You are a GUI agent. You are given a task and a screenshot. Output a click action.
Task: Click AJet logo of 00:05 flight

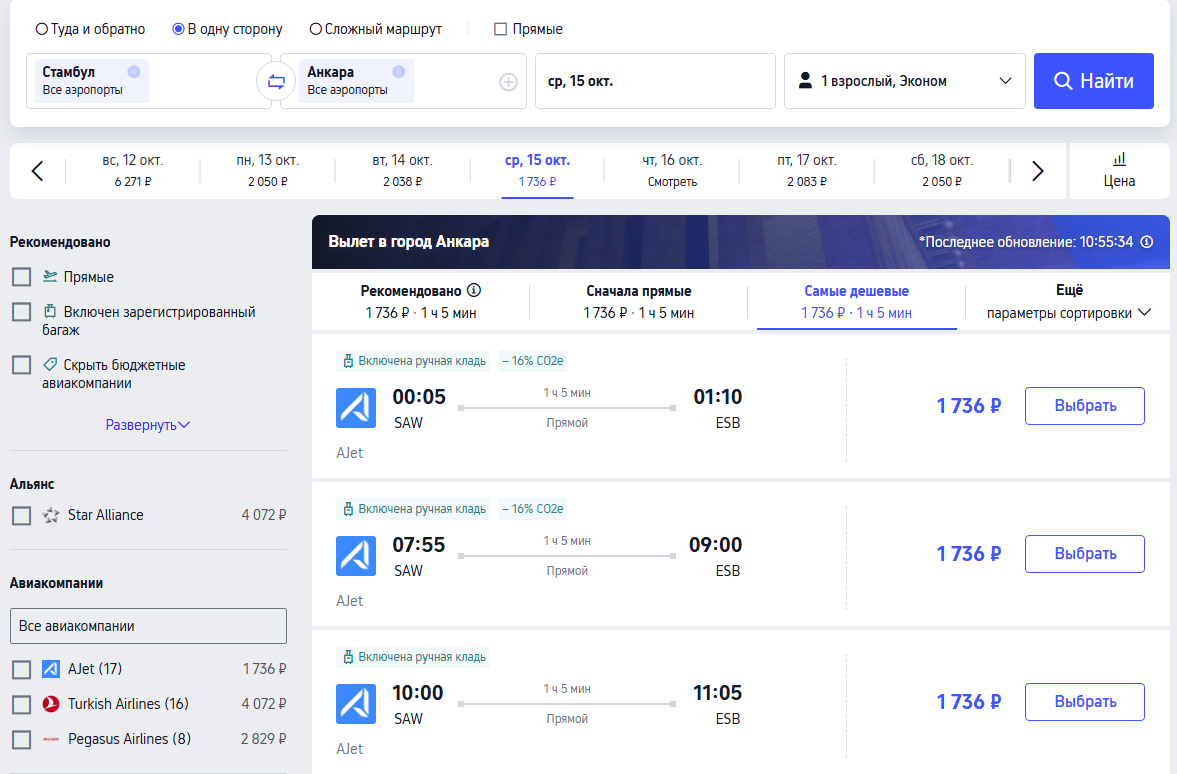tap(356, 408)
